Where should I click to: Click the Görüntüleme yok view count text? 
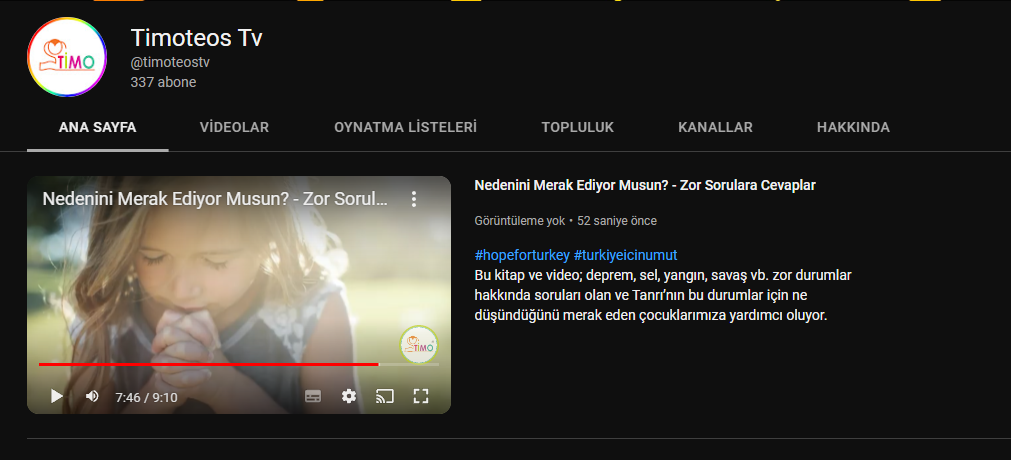[520, 221]
